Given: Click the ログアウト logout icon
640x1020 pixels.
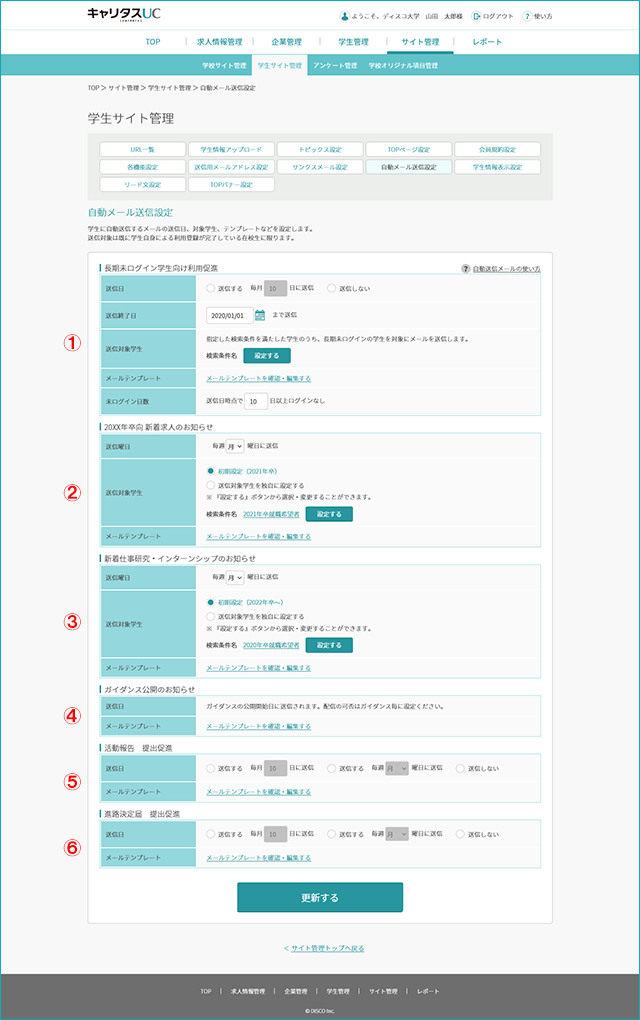Looking at the screenshot, I should [x=476, y=16].
